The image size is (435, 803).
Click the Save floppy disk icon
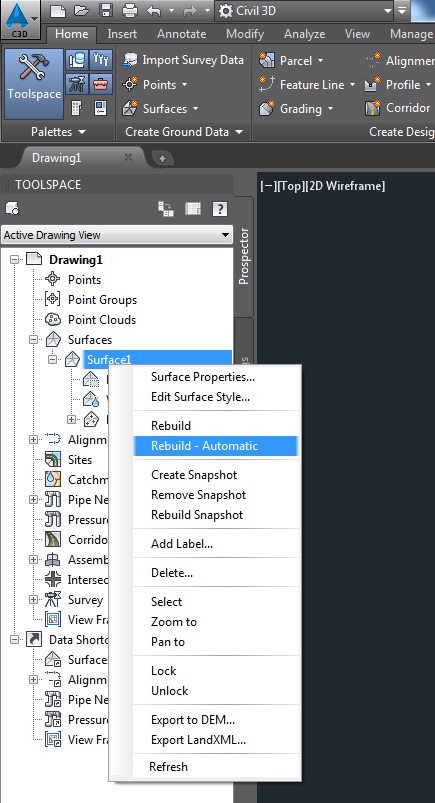[x=106, y=10]
